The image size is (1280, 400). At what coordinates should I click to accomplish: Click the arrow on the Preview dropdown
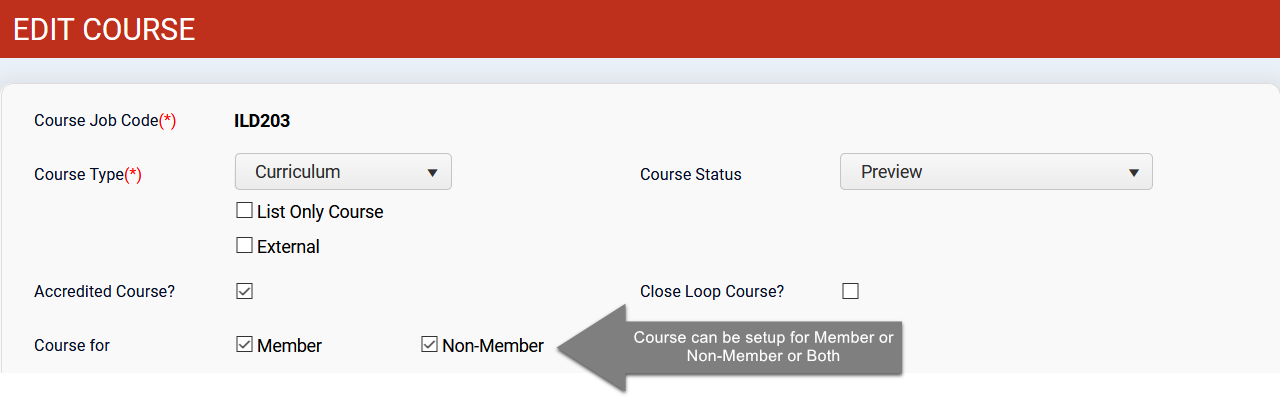click(x=1134, y=173)
